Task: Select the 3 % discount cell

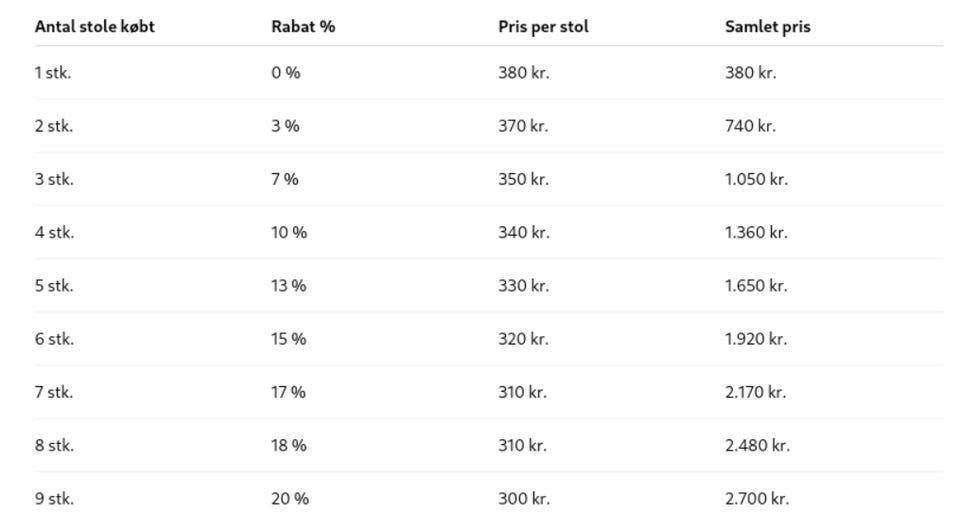Action: (285, 126)
